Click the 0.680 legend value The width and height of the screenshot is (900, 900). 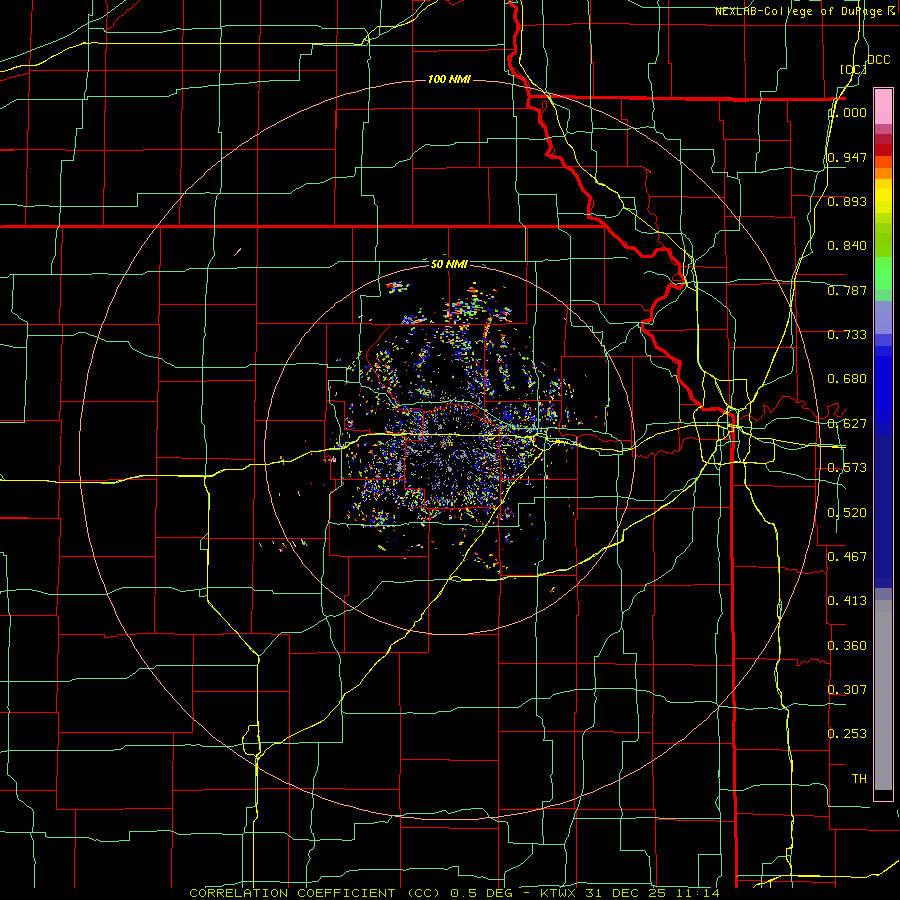pos(847,379)
